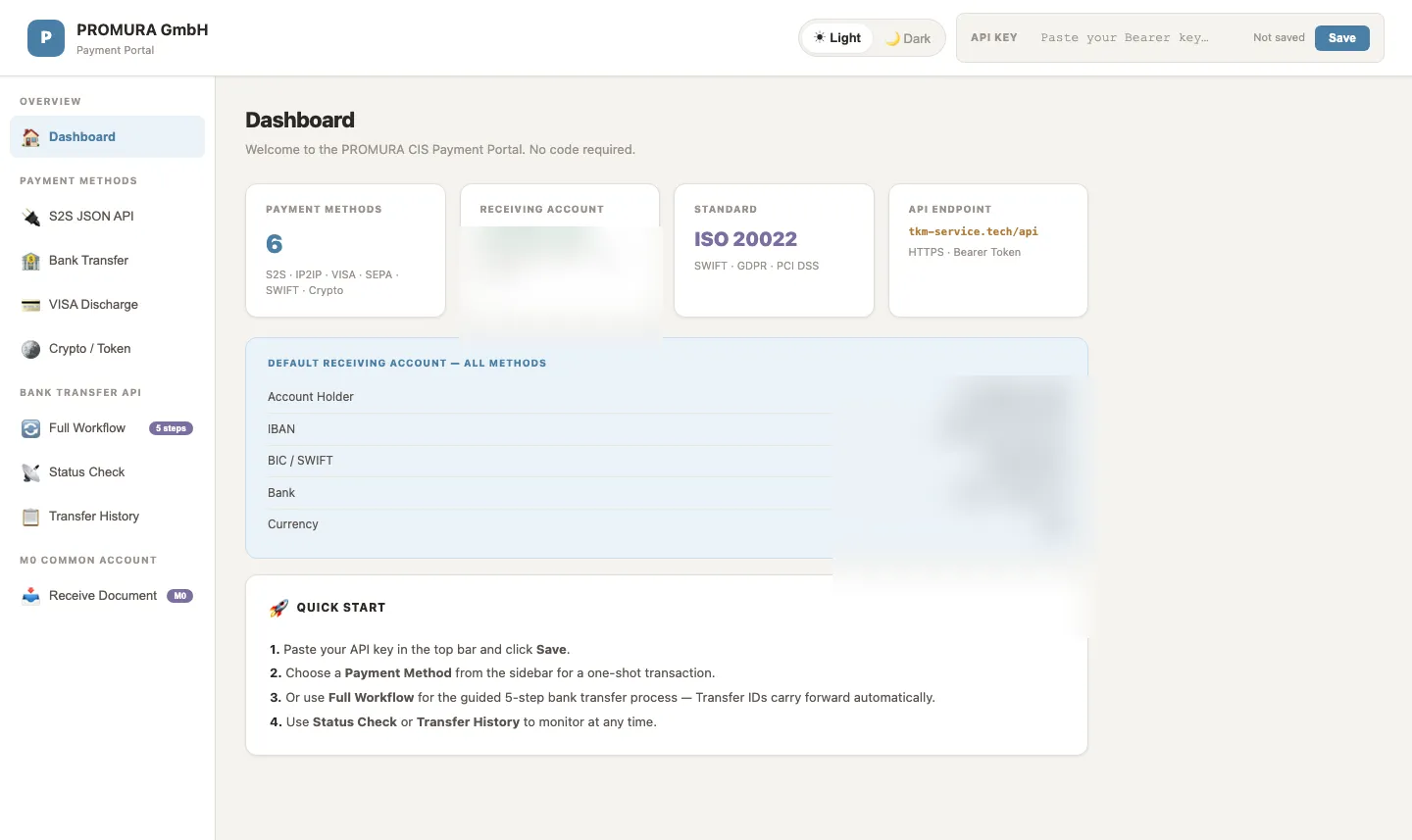Viewport: 1412px width, 840px height.
Task: Click the 'QUICK START' heading
Action: pyautogui.click(x=341, y=608)
